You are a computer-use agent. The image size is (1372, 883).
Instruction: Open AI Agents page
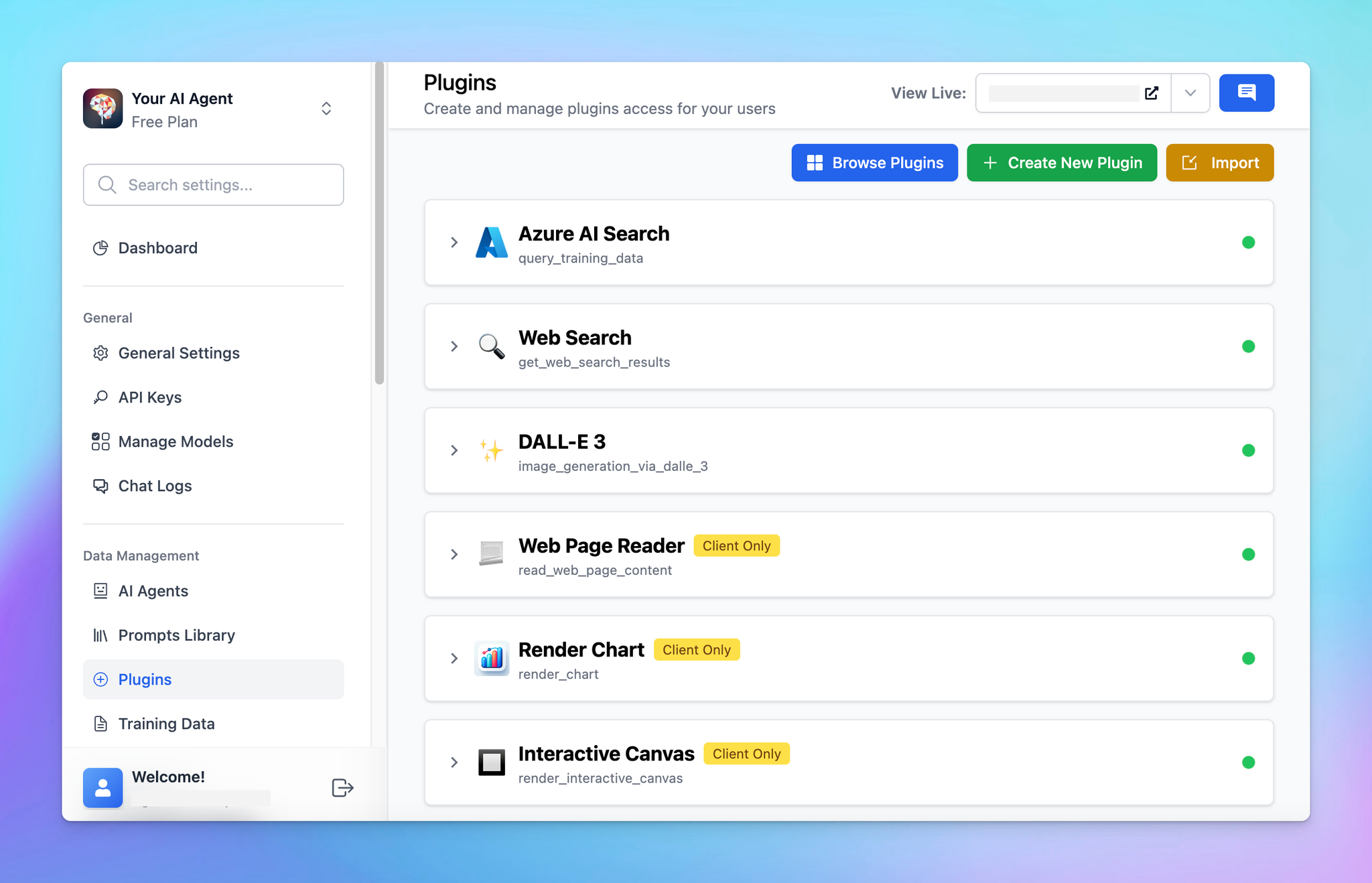point(213,591)
